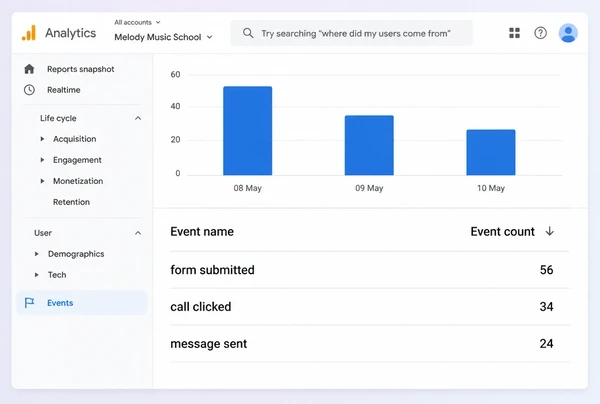
Task: Open the All accounts dropdown
Action: 137,22
